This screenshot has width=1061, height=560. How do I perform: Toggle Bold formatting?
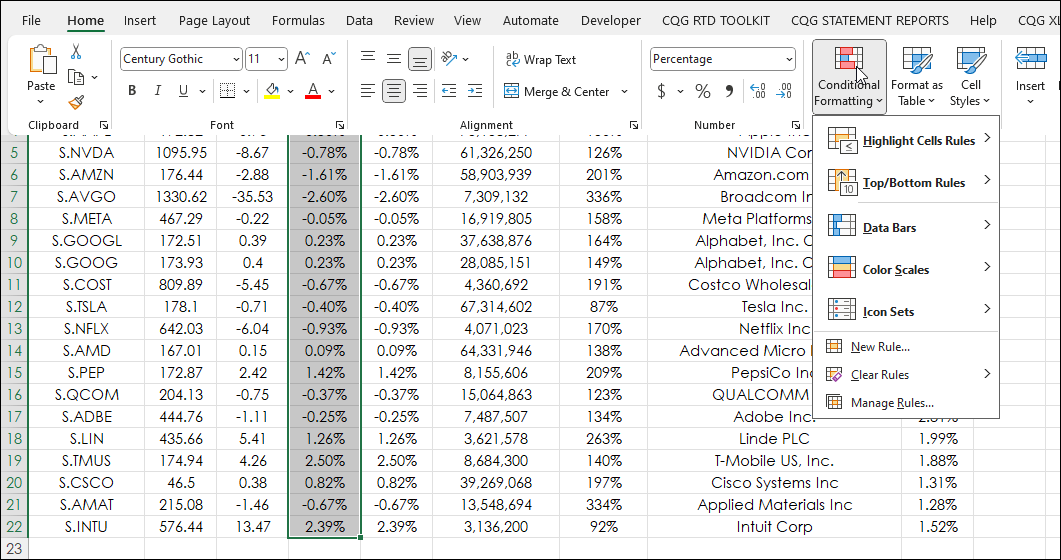click(132, 91)
